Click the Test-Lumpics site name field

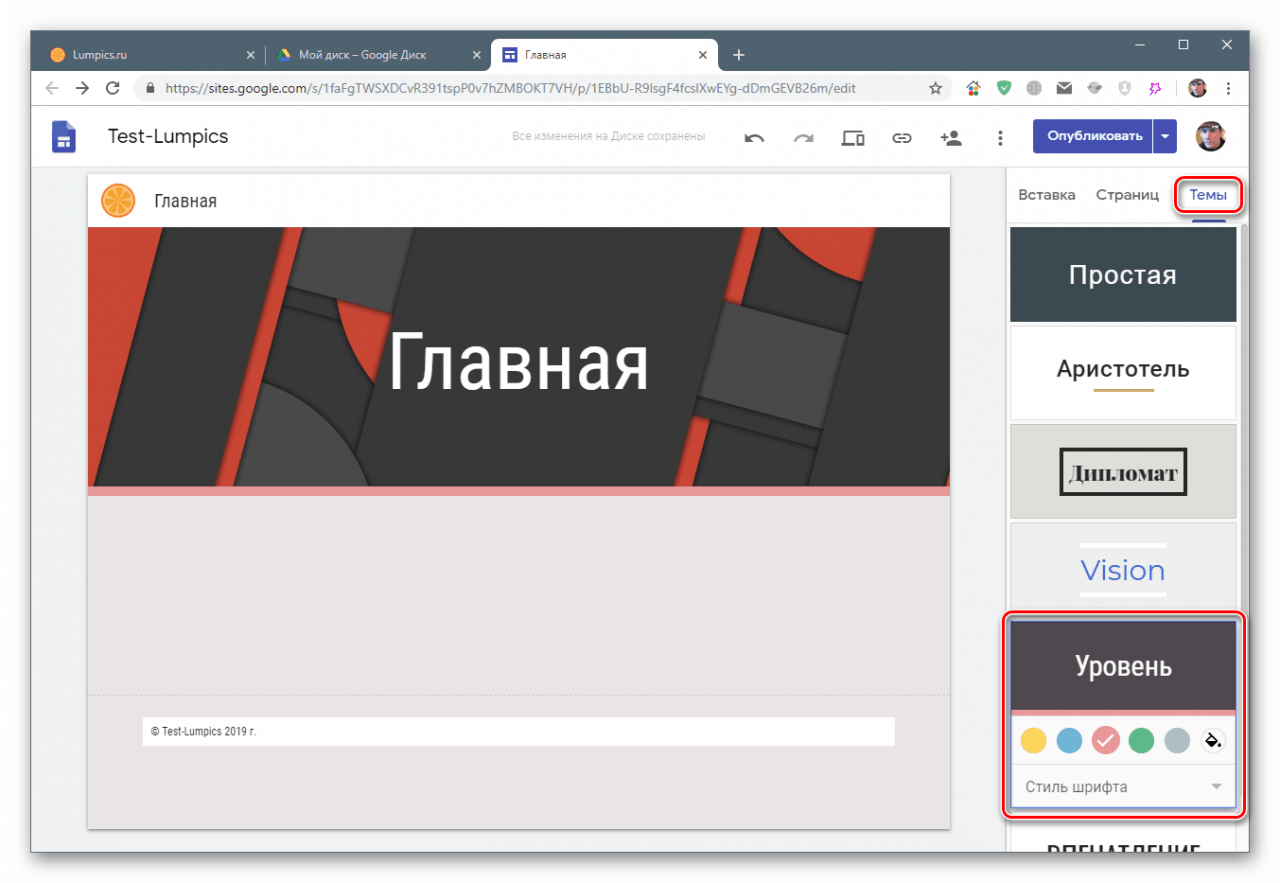coord(168,136)
